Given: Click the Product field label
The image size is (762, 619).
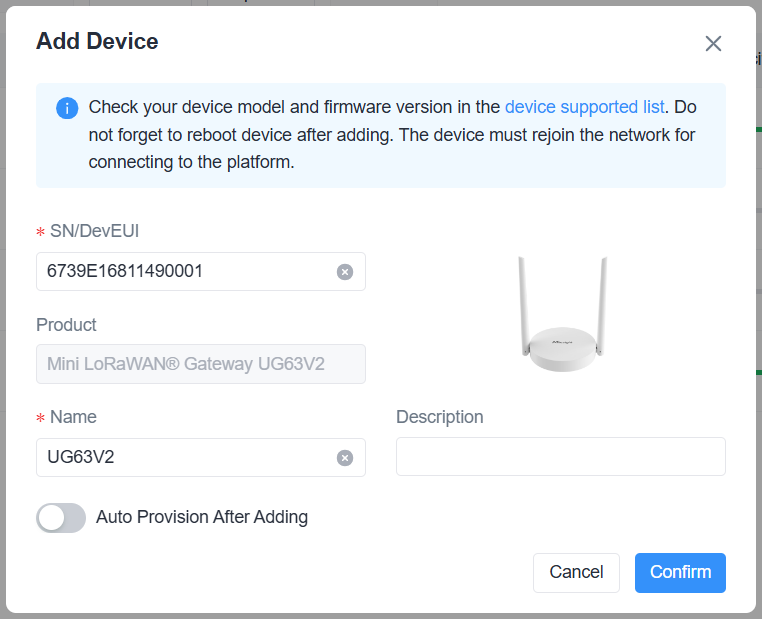Looking at the screenshot, I should (66, 325).
